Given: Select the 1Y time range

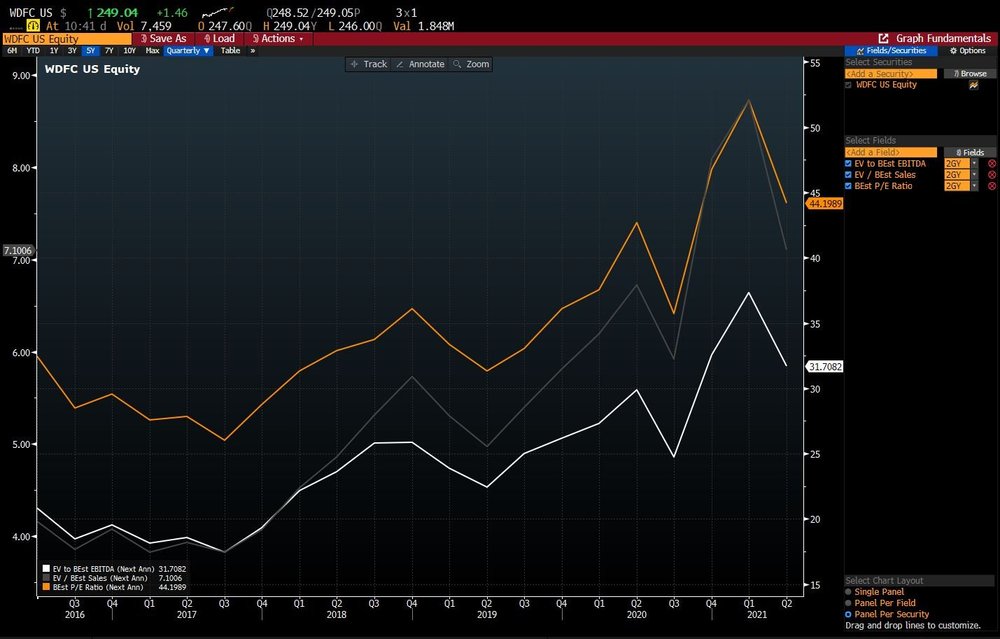Looking at the screenshot, I should click(54, 50).
